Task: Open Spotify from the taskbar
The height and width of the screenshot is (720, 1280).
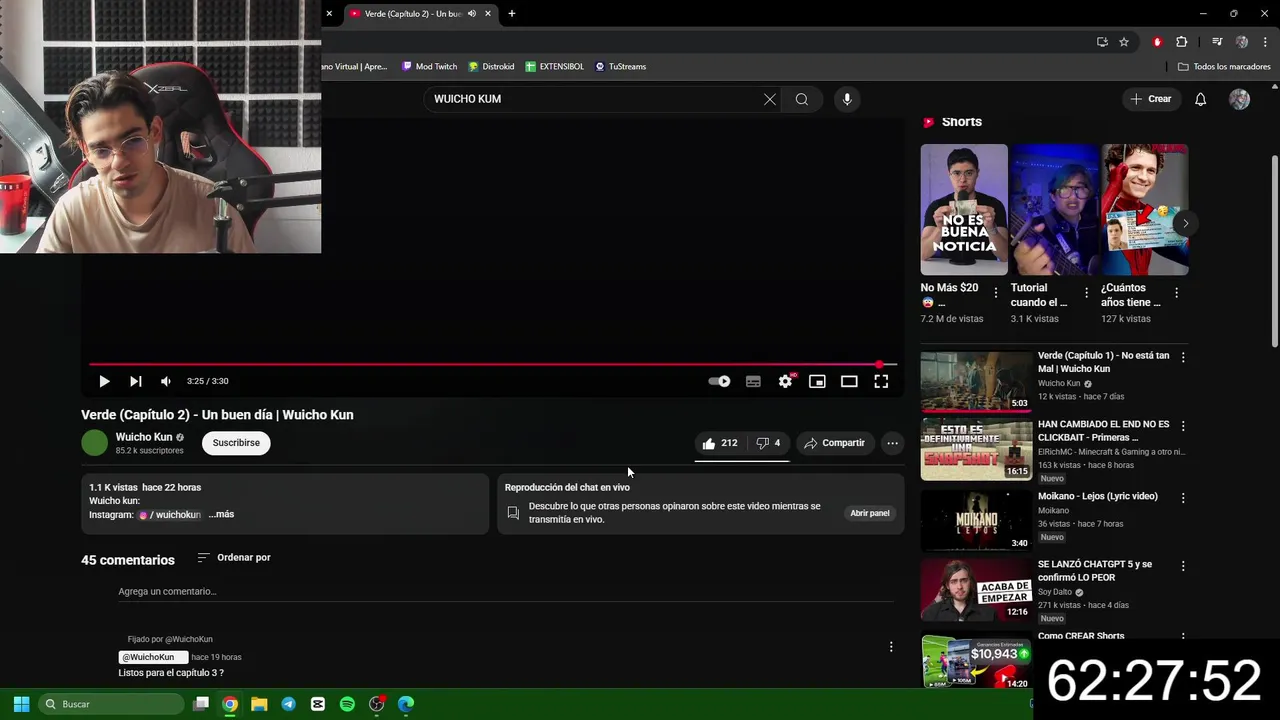Action: 347,704
